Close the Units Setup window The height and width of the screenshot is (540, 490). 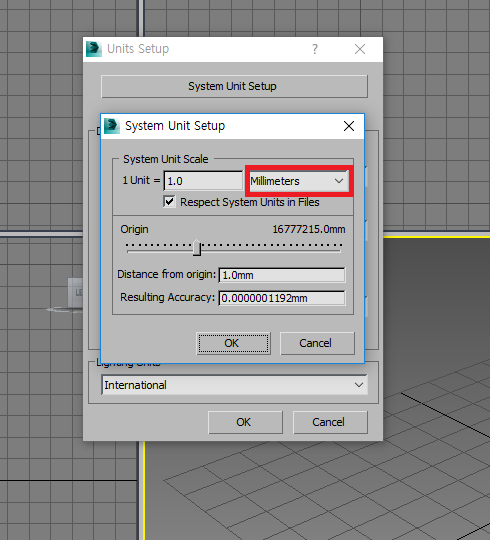coord(360,49)
